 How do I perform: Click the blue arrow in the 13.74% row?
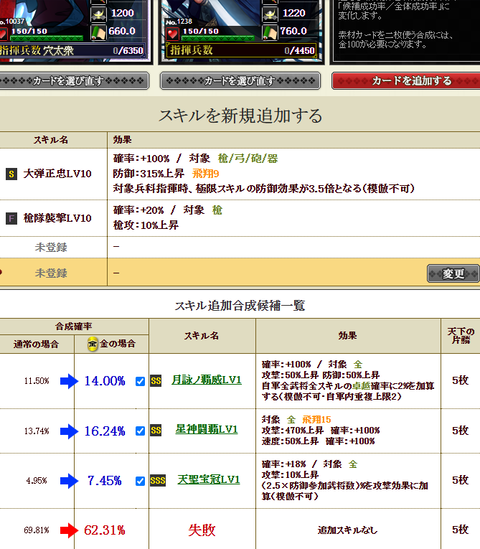click(69, 431)
